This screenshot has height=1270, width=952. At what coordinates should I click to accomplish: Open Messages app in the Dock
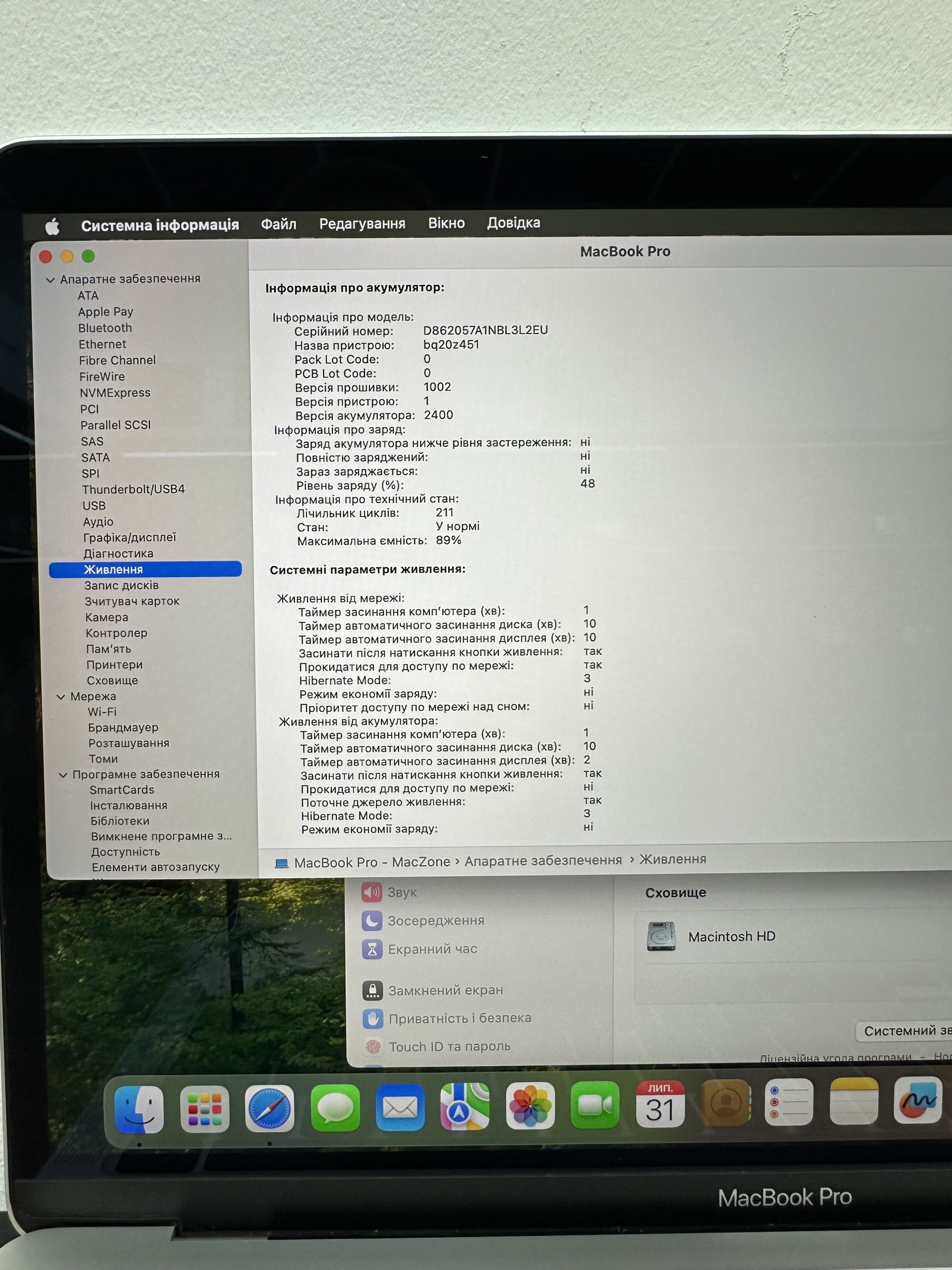tap(335, 1107)
